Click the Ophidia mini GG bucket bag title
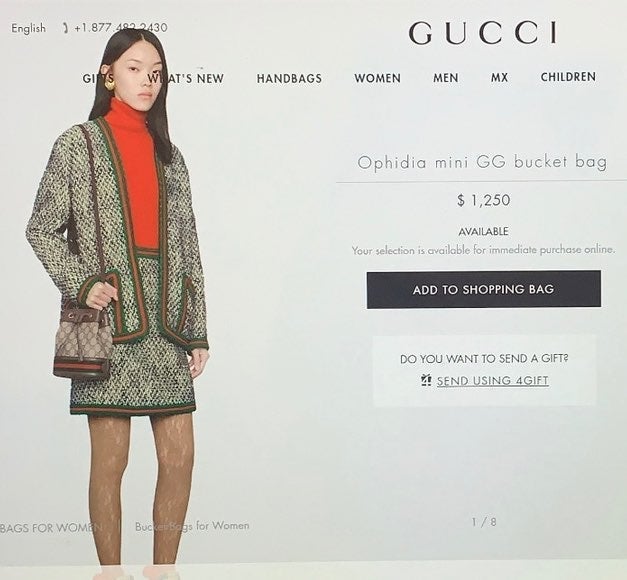627x580 pixels. (x=482, y=162)
